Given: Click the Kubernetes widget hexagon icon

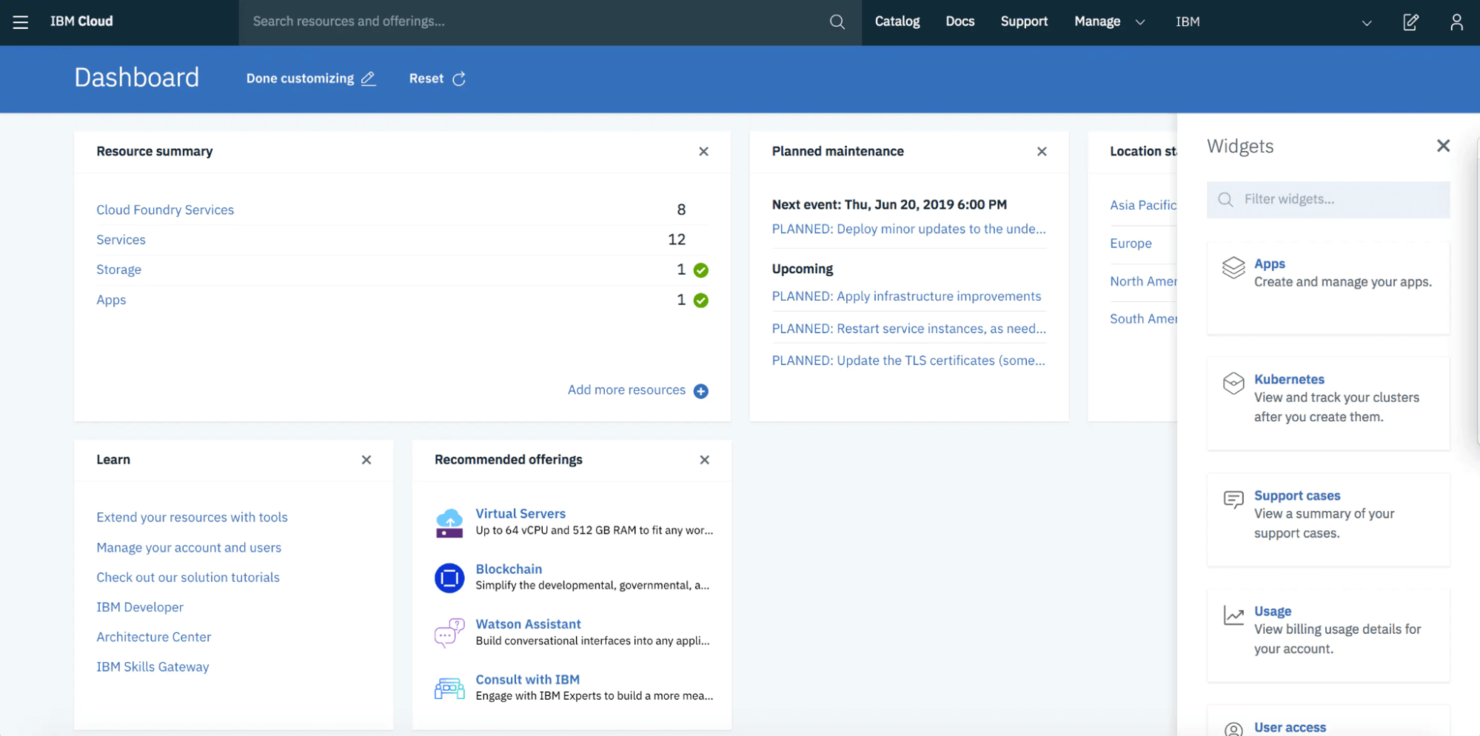Looking at the screenshot, I should (1232, 380).
